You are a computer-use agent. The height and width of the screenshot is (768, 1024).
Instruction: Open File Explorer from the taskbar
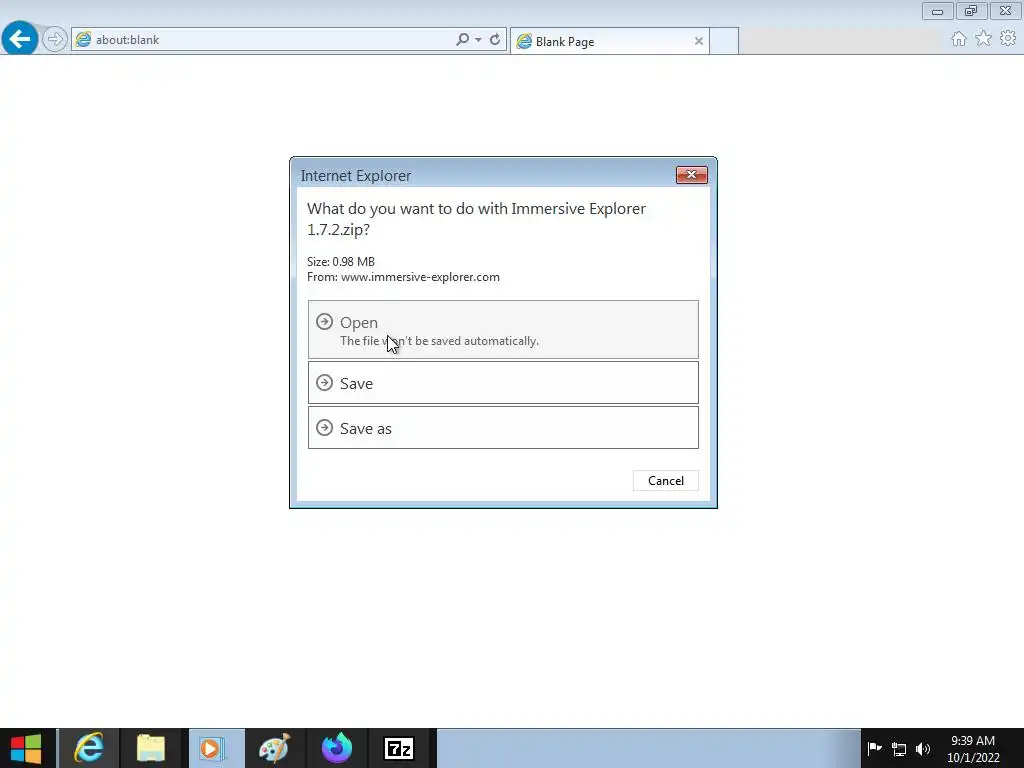[151, 748]
